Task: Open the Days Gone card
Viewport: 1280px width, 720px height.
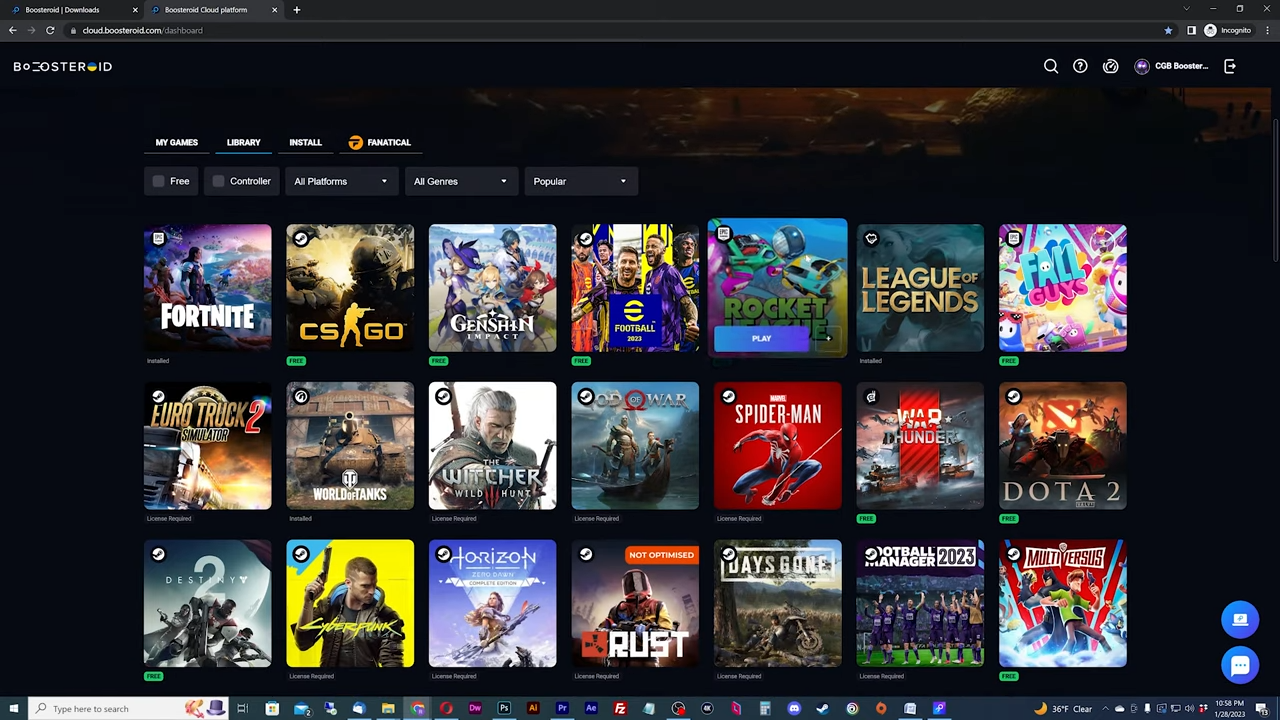Action: tap(778, 604)
